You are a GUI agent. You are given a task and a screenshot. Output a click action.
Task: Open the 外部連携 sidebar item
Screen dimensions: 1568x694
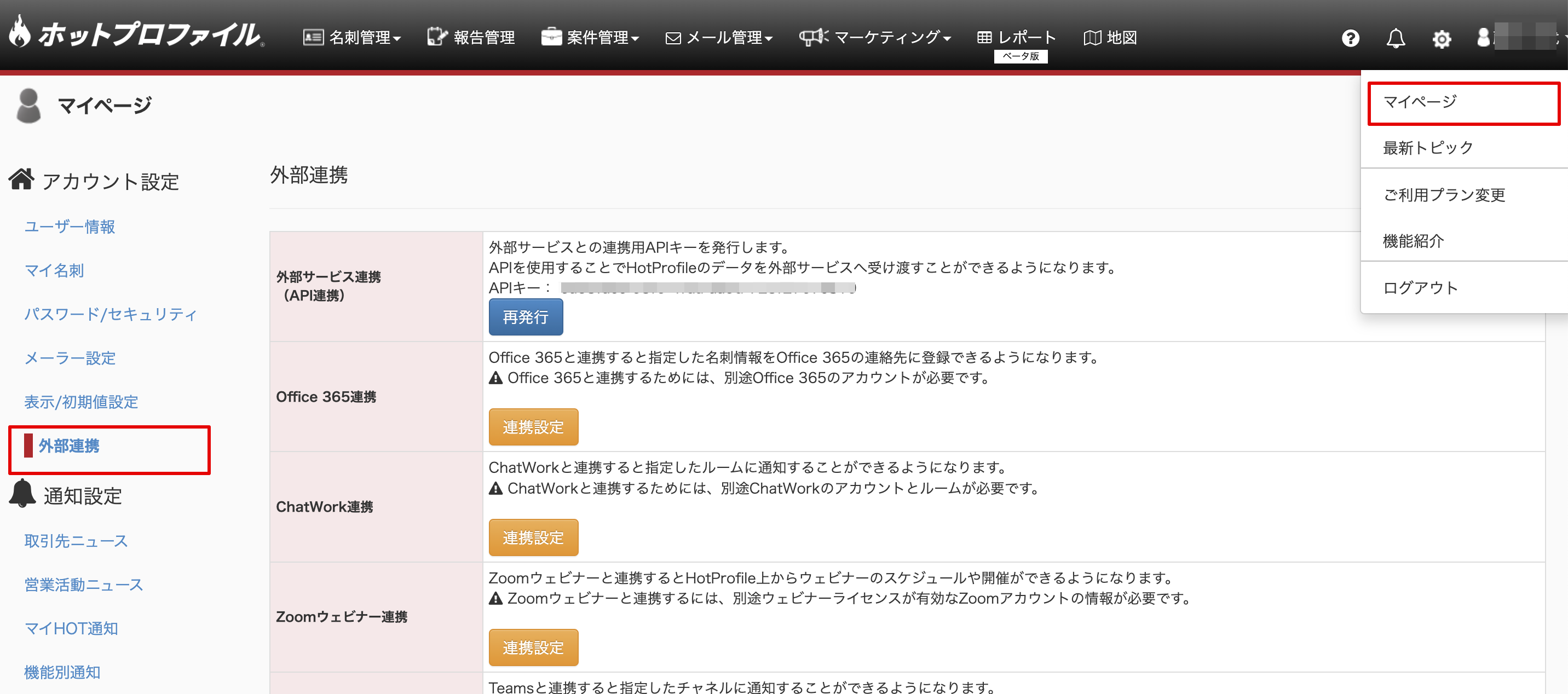(x=69, y=446)
